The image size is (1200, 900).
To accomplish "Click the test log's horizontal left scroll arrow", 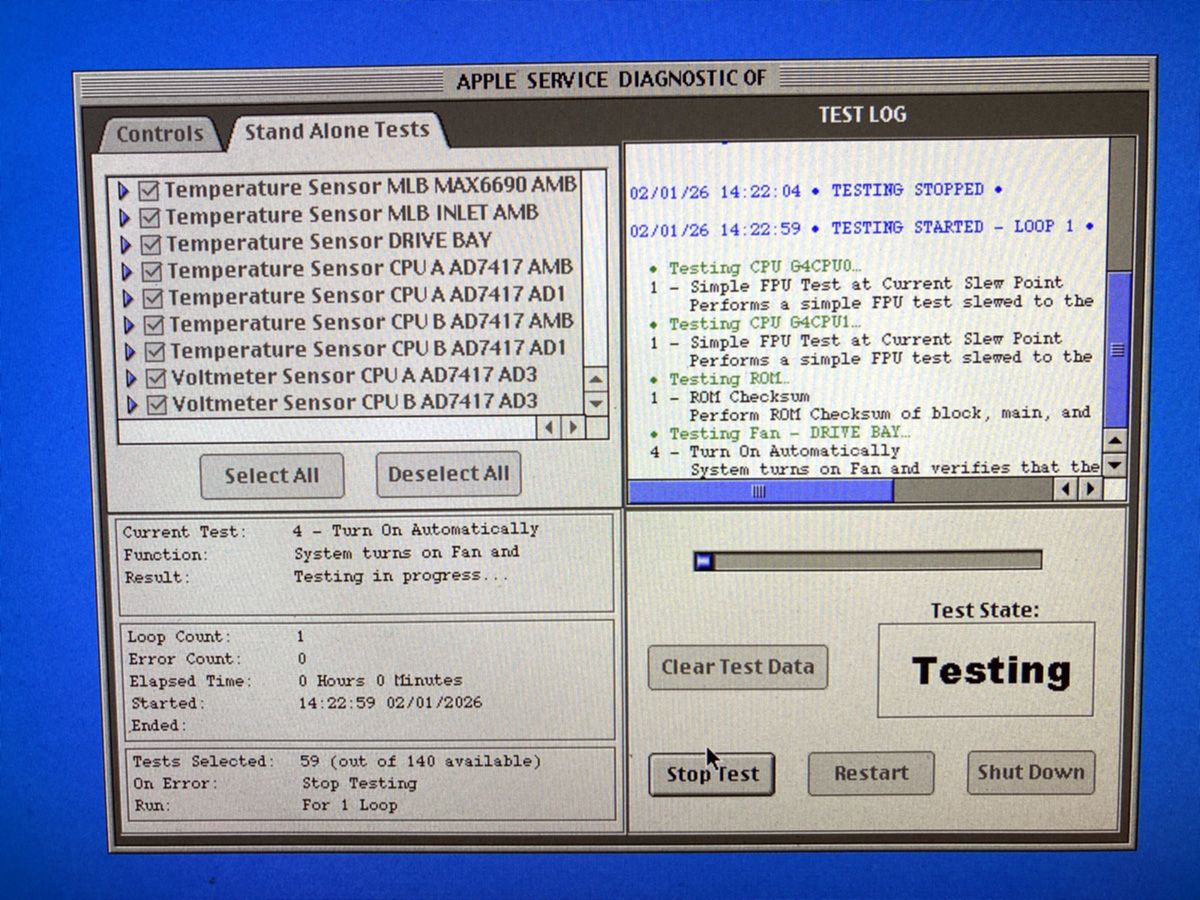I will [1067, 490].
